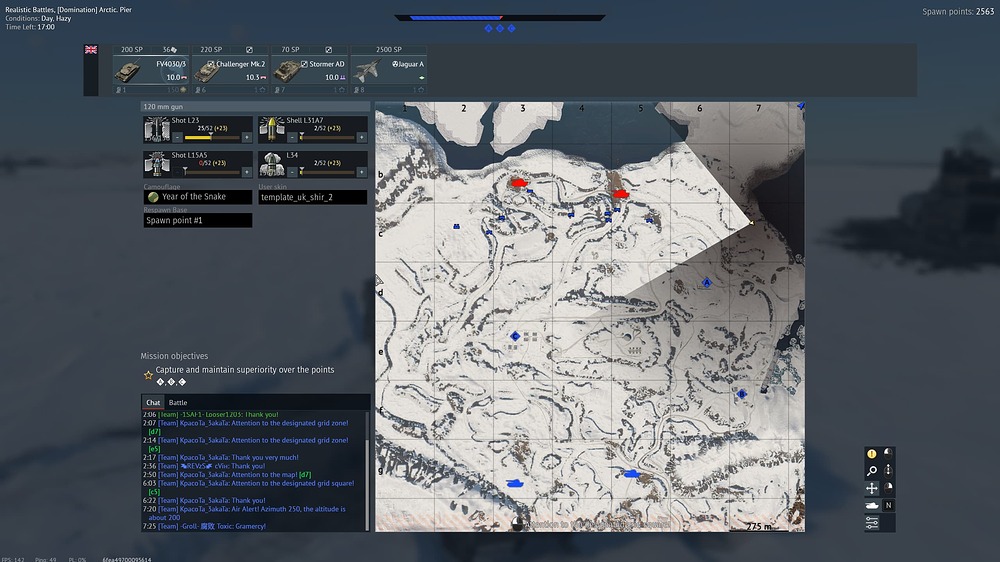1000x562 pixels.
Task: Click the N key hint button
Action: click(x=888, y=505)
